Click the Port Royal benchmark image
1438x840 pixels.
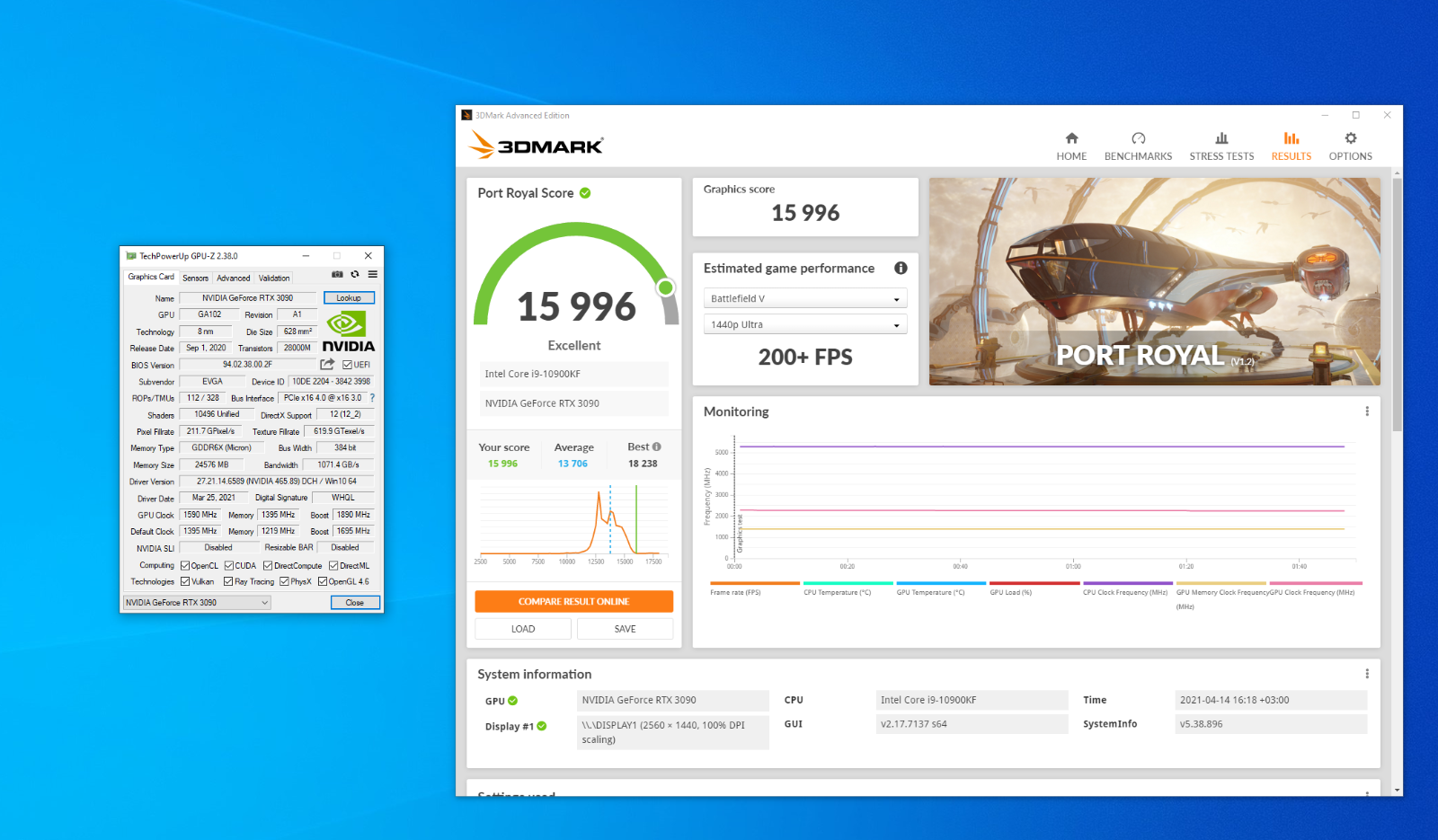coord(1155,281)
